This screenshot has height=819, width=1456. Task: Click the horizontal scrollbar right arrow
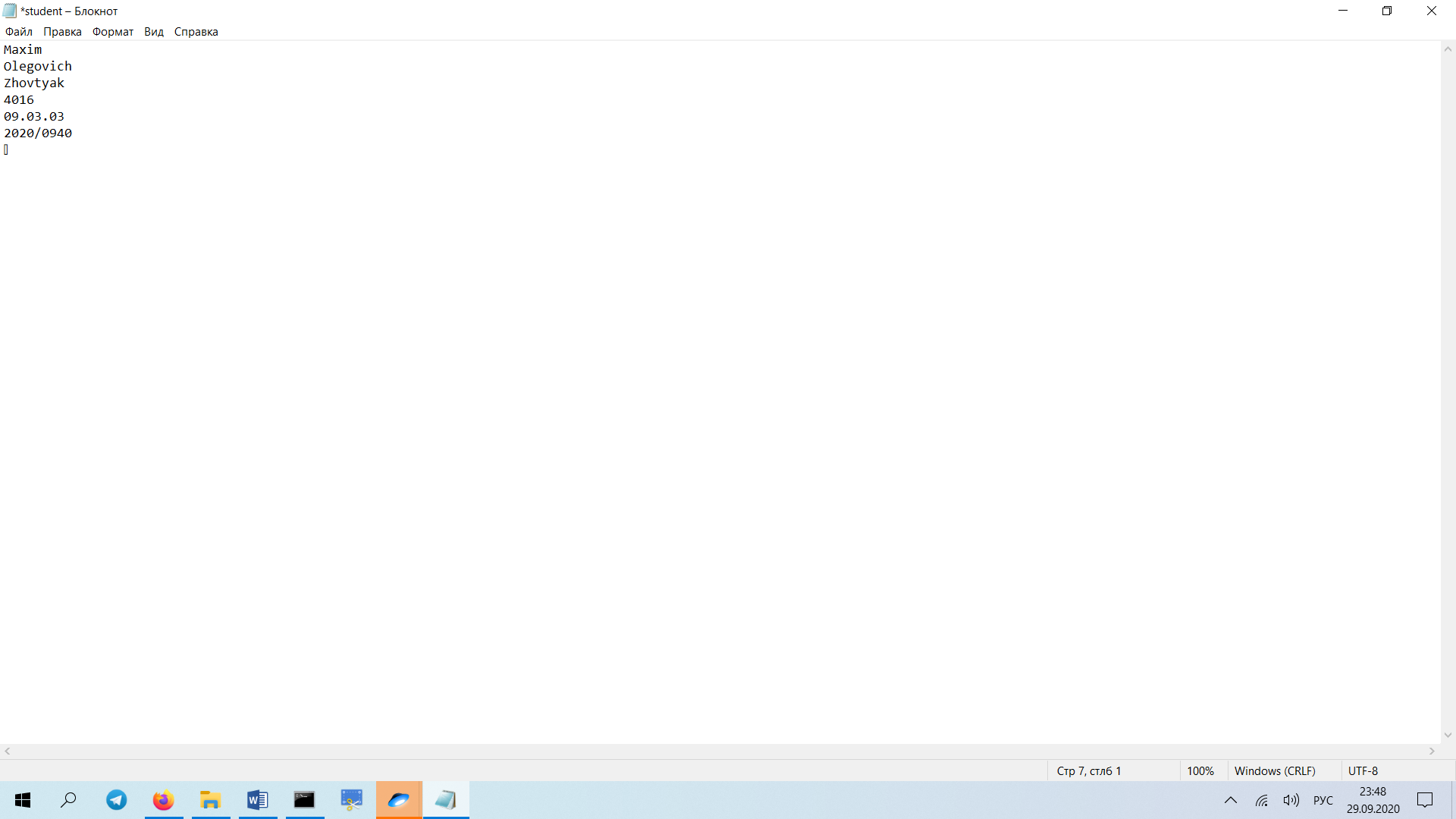tap(1432, 752)
